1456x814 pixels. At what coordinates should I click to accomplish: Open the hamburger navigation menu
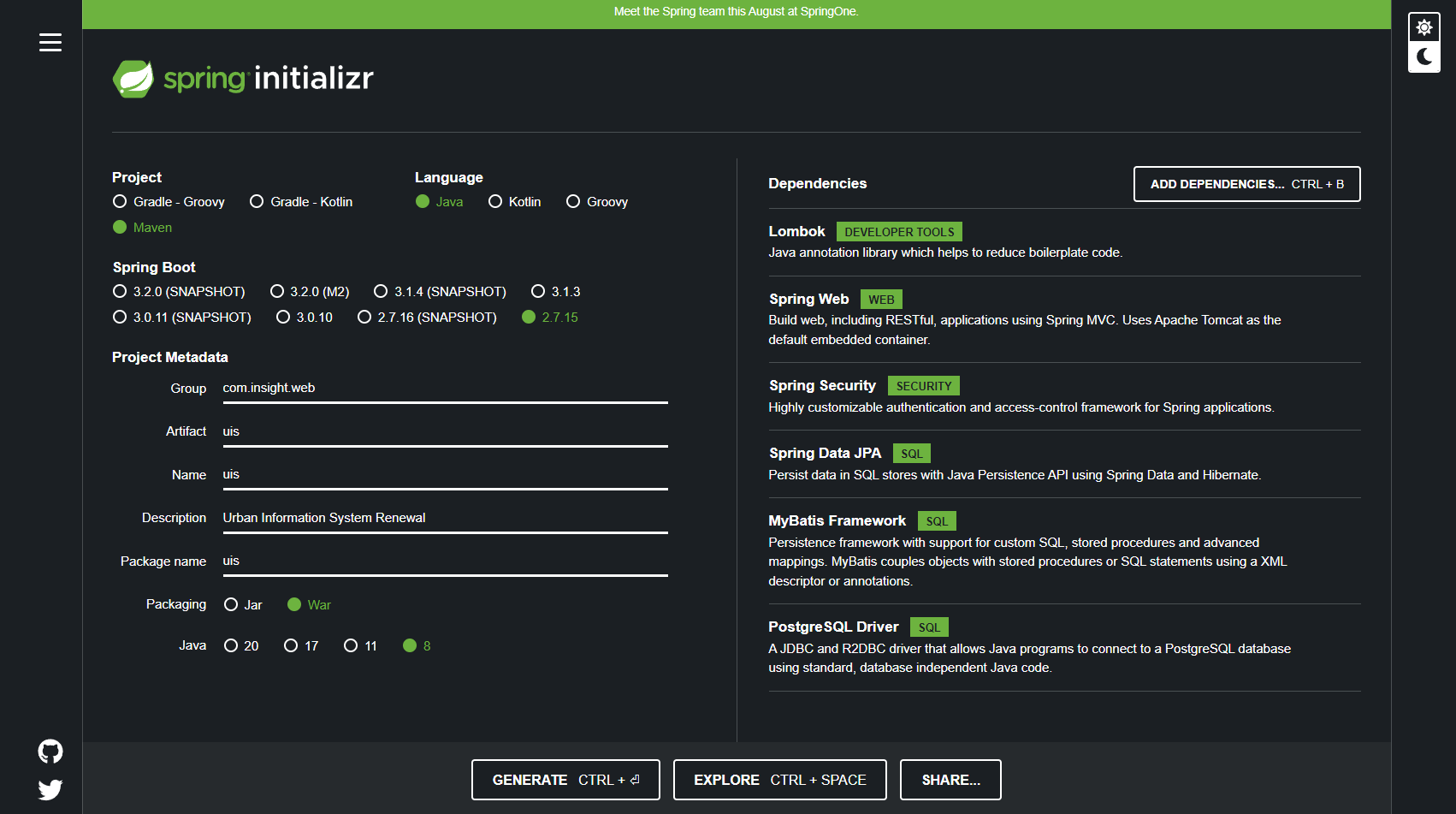coord(50,43)
